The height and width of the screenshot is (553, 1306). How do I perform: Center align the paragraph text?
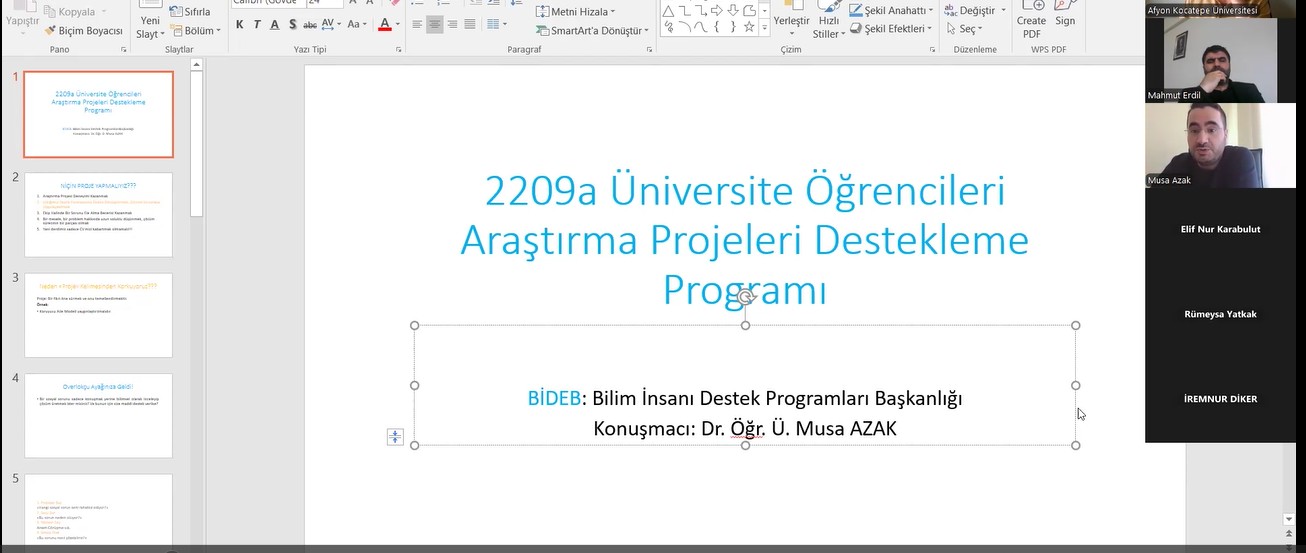[435, 24]
